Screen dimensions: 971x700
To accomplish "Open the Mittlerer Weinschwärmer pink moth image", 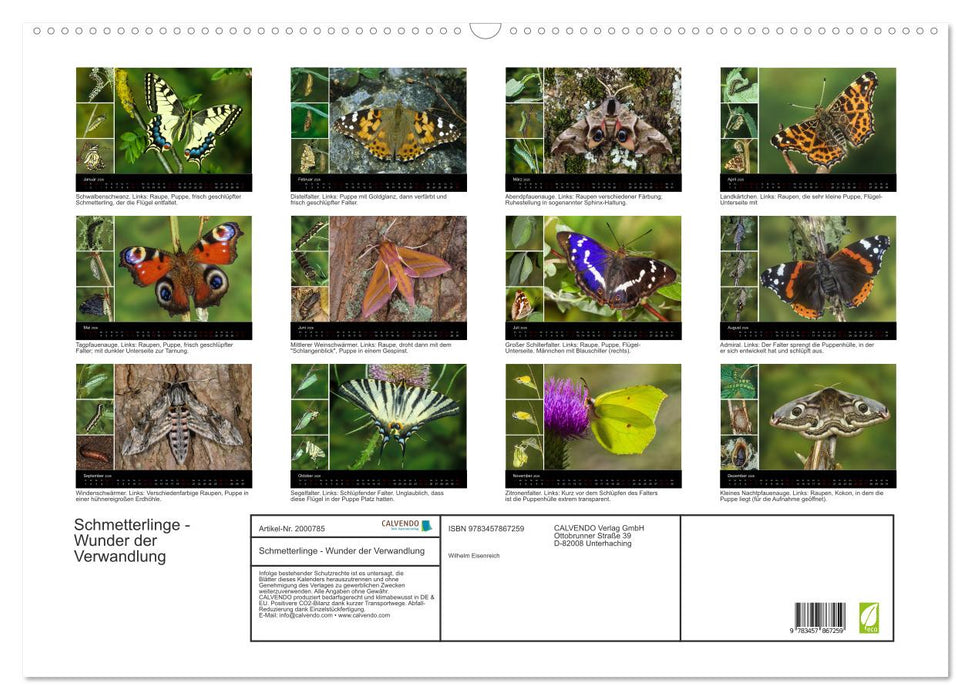I will pyautogui.click(x=397, y=269).
